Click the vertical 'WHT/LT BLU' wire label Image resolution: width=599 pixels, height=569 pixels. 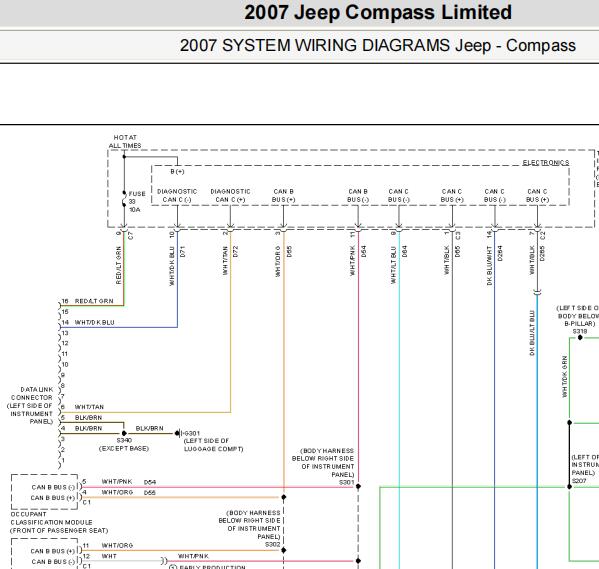pos(393,265)
